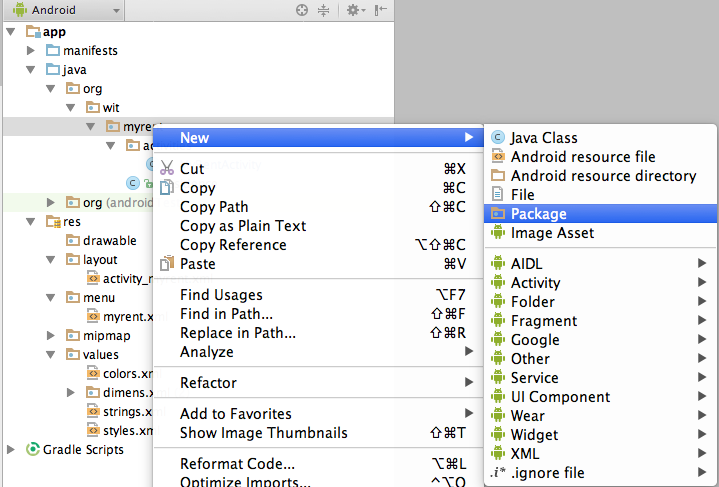This screenshot has width=719, height=487.
Task: Click Find Usages in context menu
Action: [x=221, y=295]
